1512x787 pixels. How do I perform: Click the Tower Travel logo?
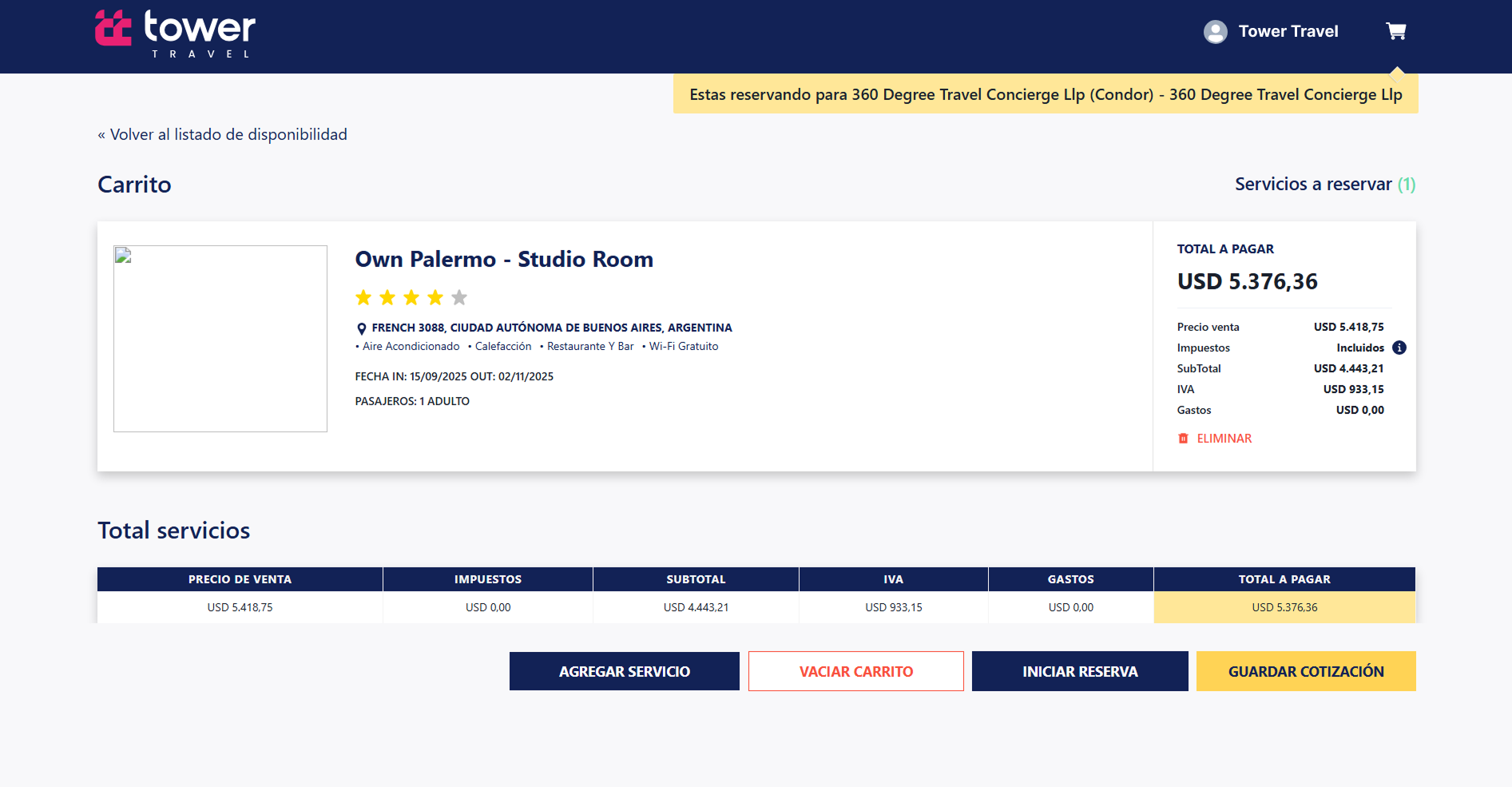point(176,34)
